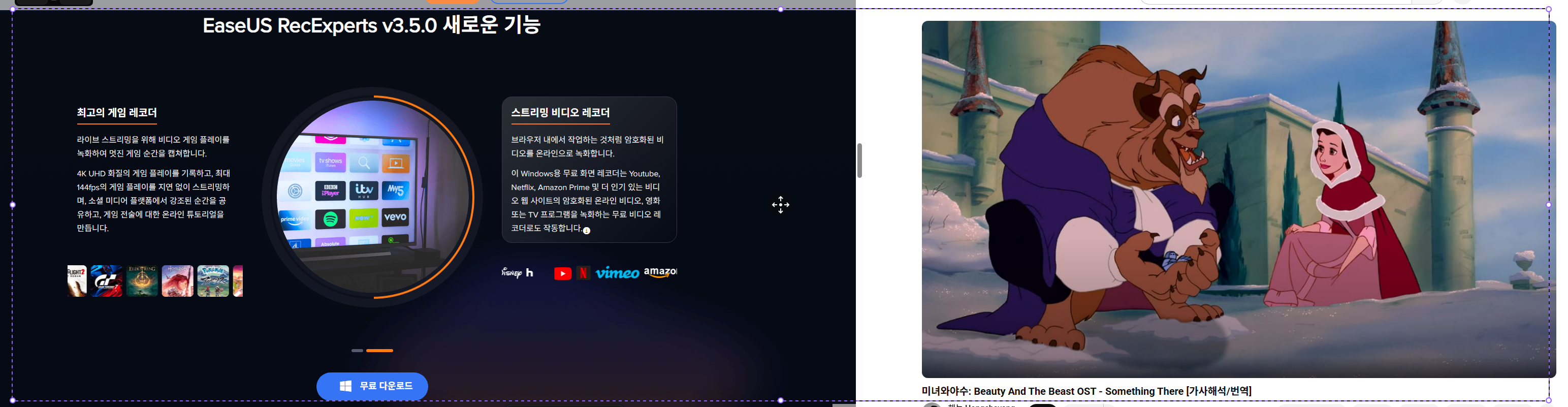Select the orange active carousel indicator

[379, 350]
